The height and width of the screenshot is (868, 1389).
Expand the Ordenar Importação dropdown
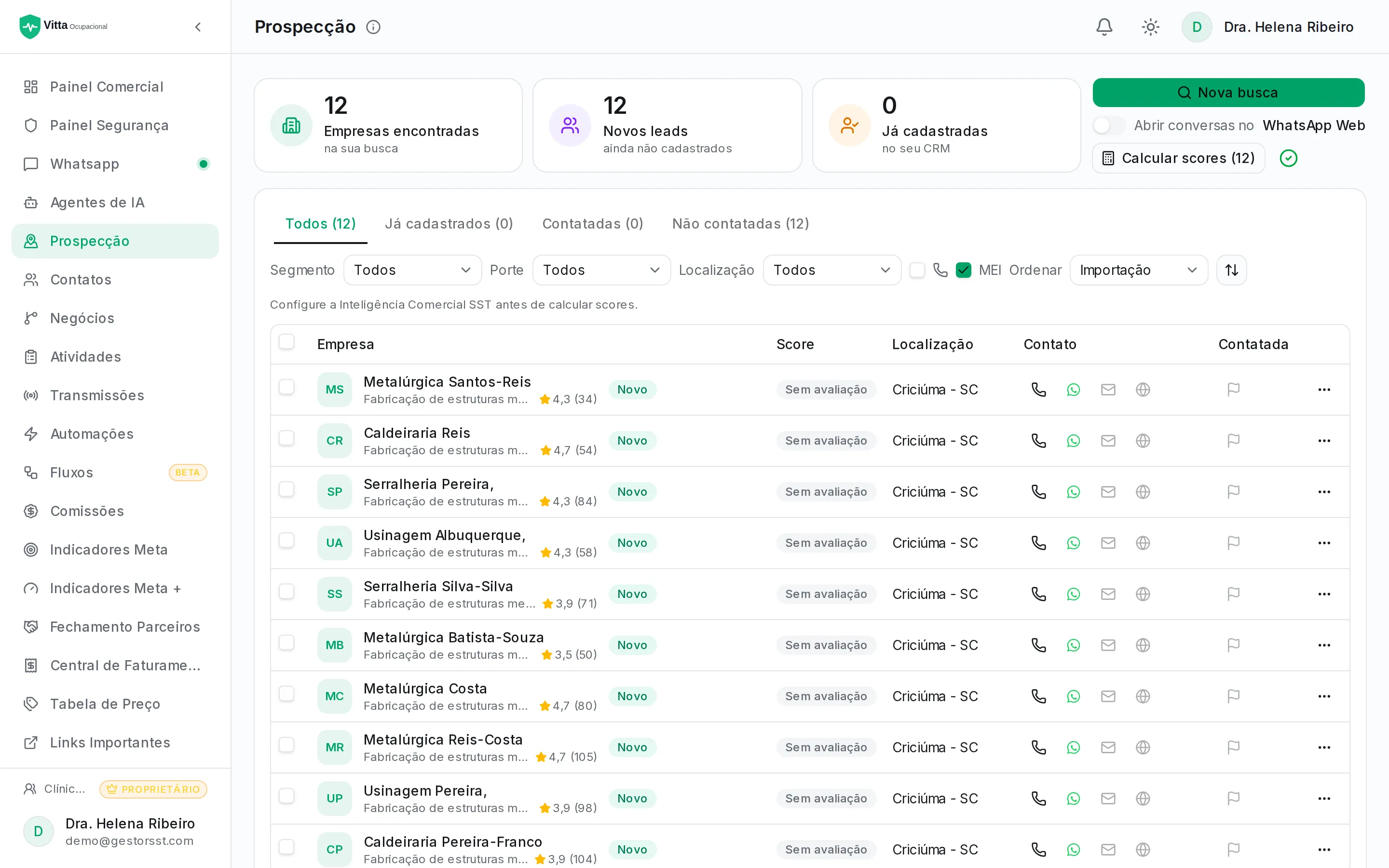(x=1139, y=270)
